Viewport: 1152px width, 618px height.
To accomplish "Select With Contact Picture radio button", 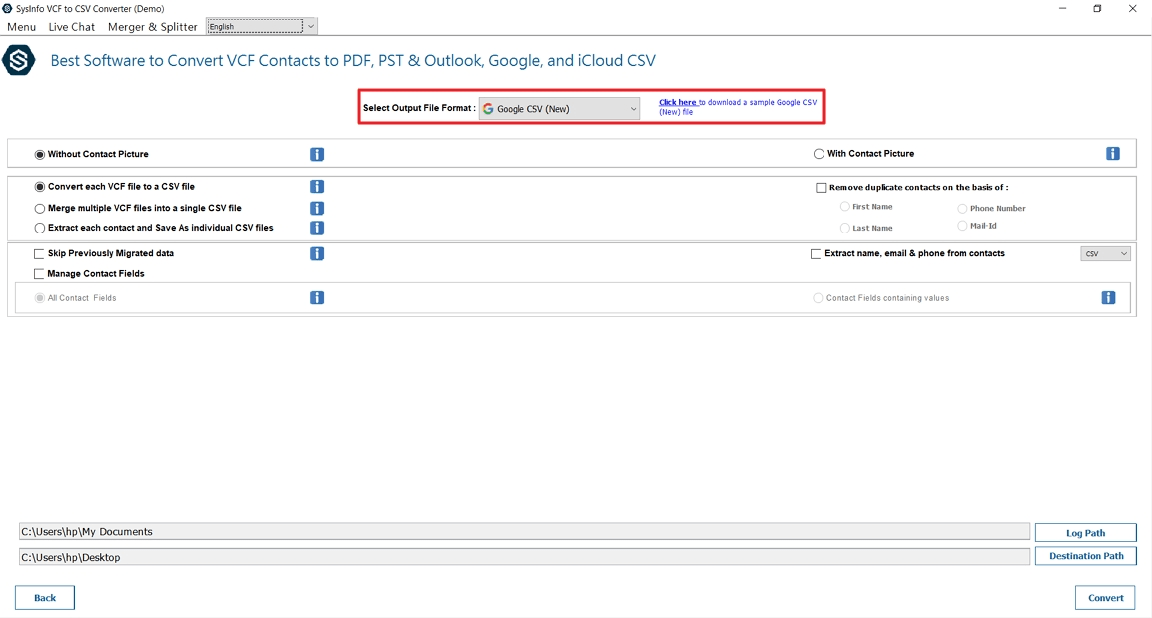I will (818, 154).
